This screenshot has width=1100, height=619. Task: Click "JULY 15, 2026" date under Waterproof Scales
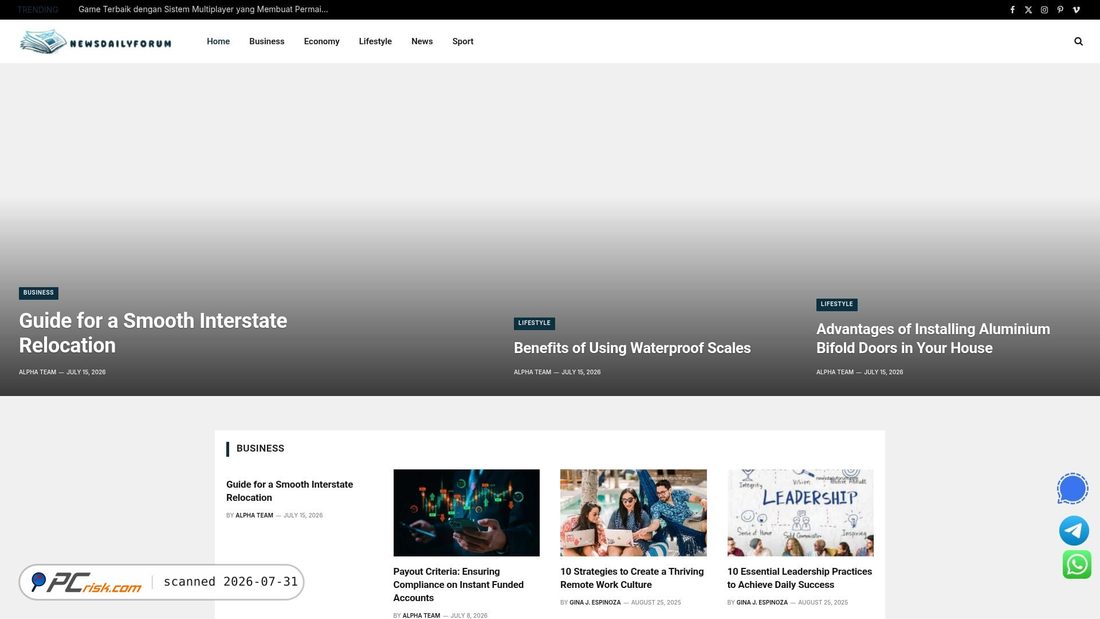[x=581, y=372]
